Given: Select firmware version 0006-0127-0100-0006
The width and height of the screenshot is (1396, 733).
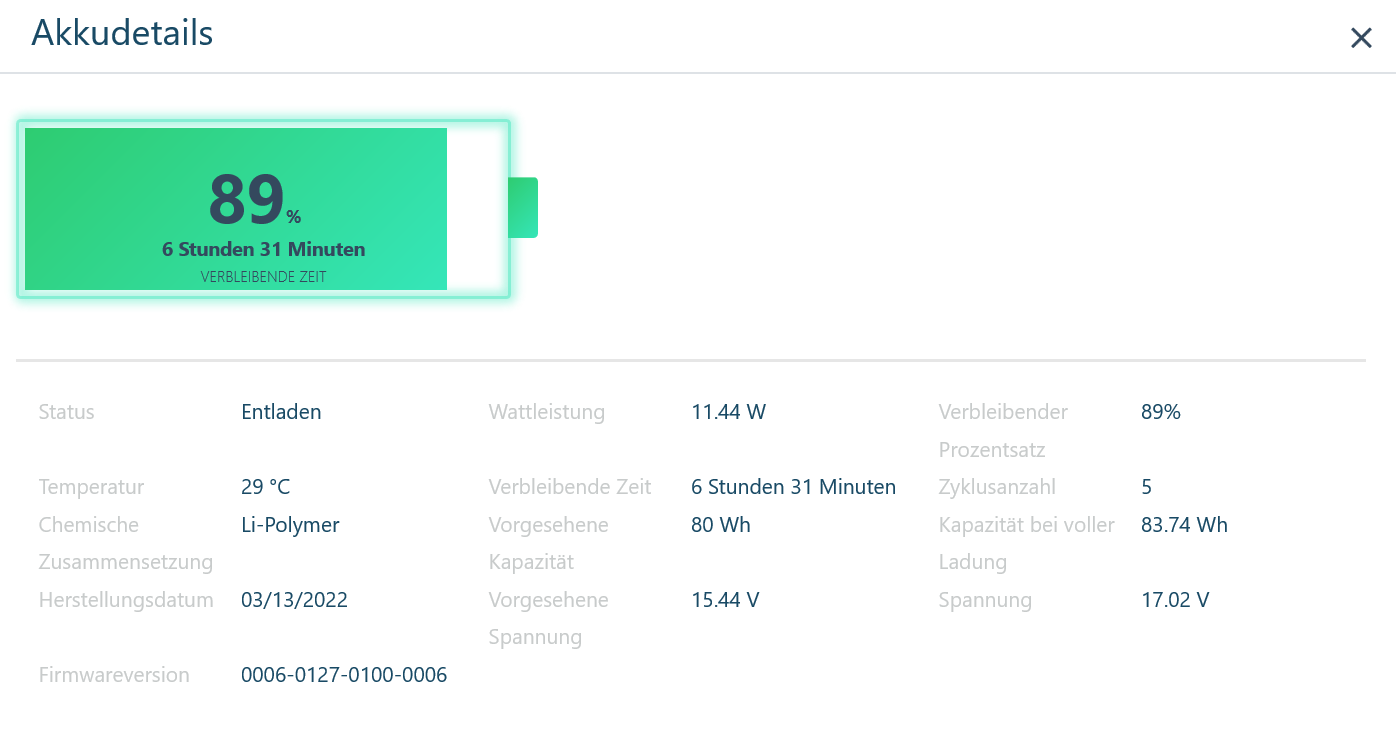Looking at the screenshot, I should click(x=344, y=675).
